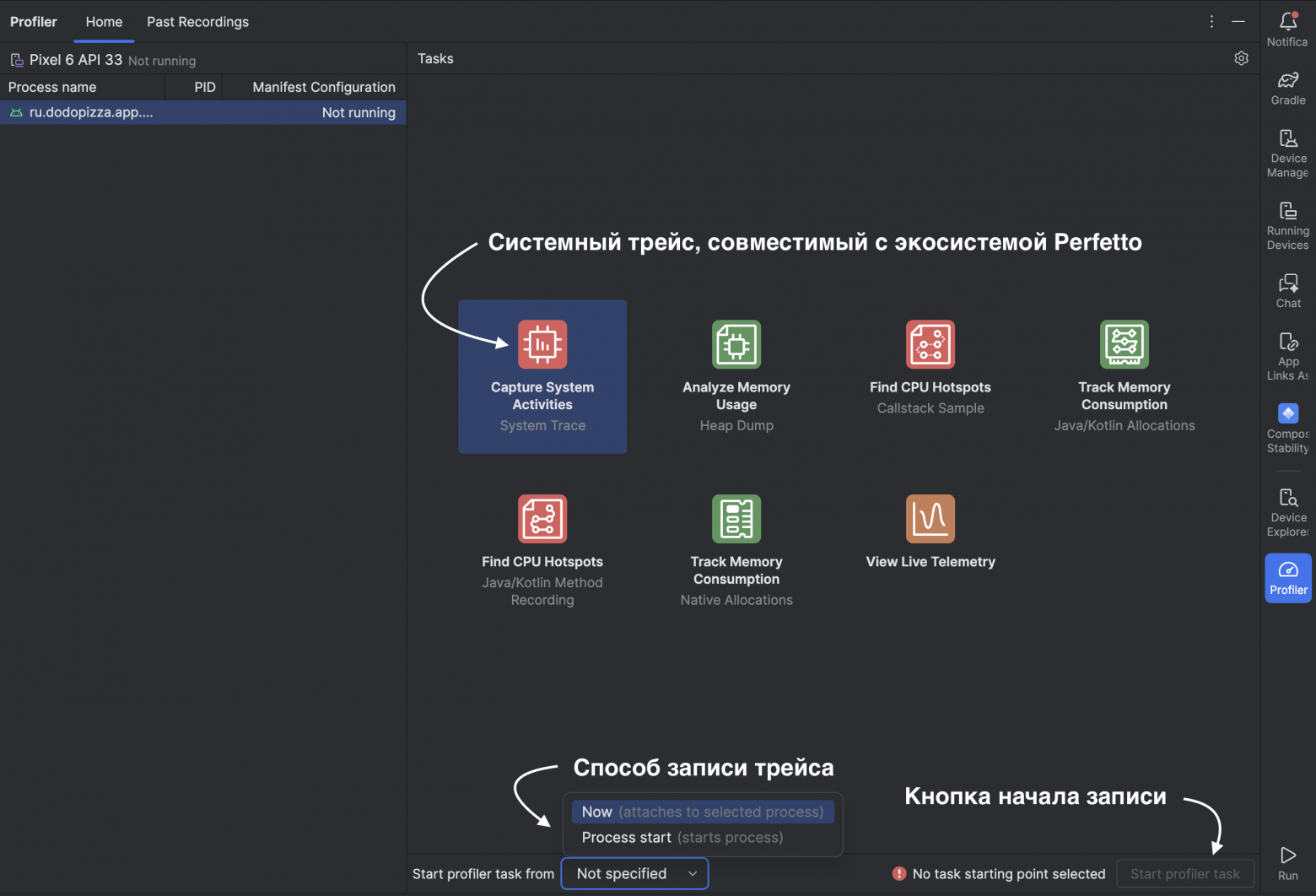This screenshot has width=1316, height=896.
Task: Select the Analyze Memory Usage heap dump task
Action: click(736, 375)
